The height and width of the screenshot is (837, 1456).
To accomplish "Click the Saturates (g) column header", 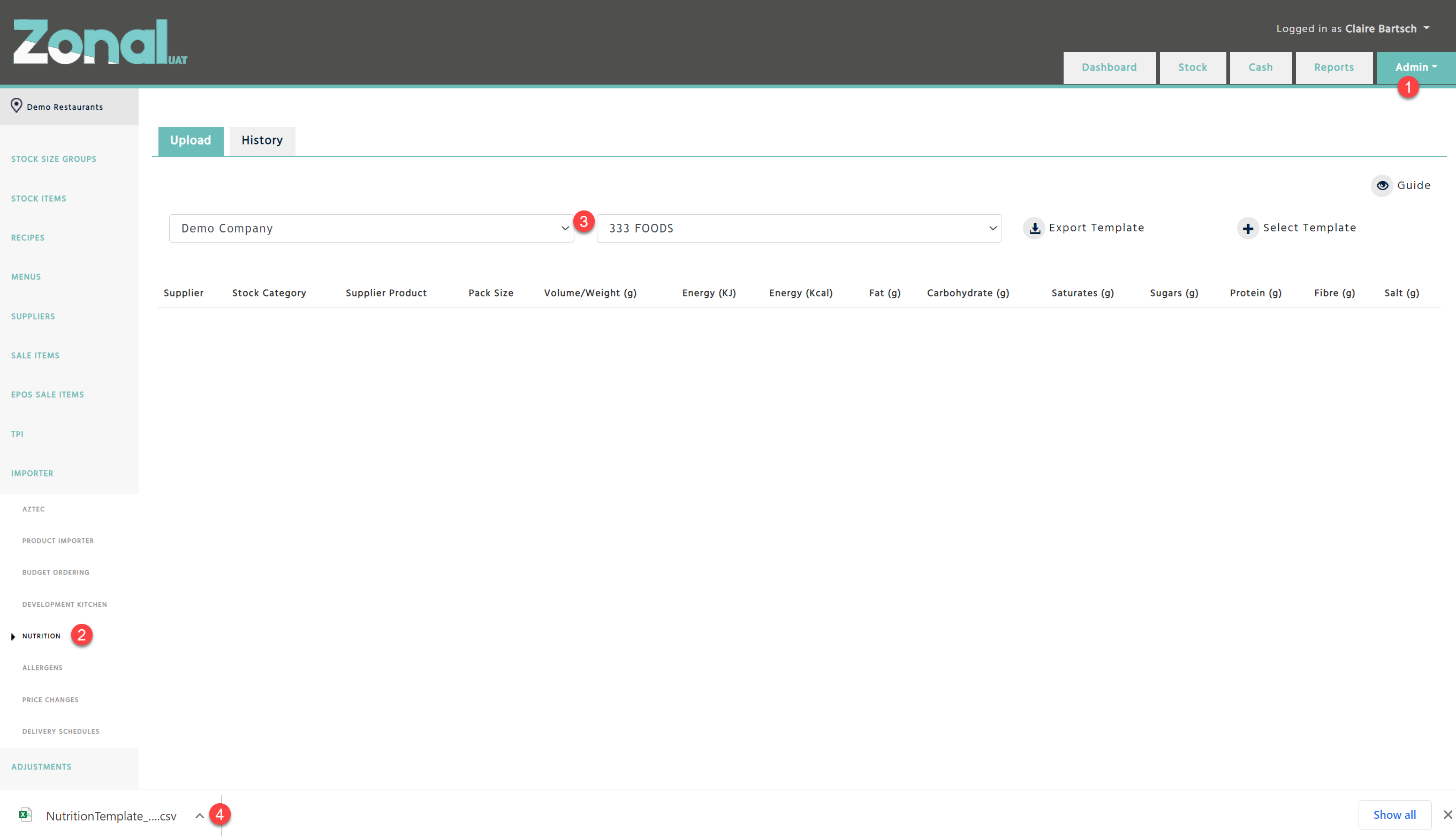I will (1082, 293).
